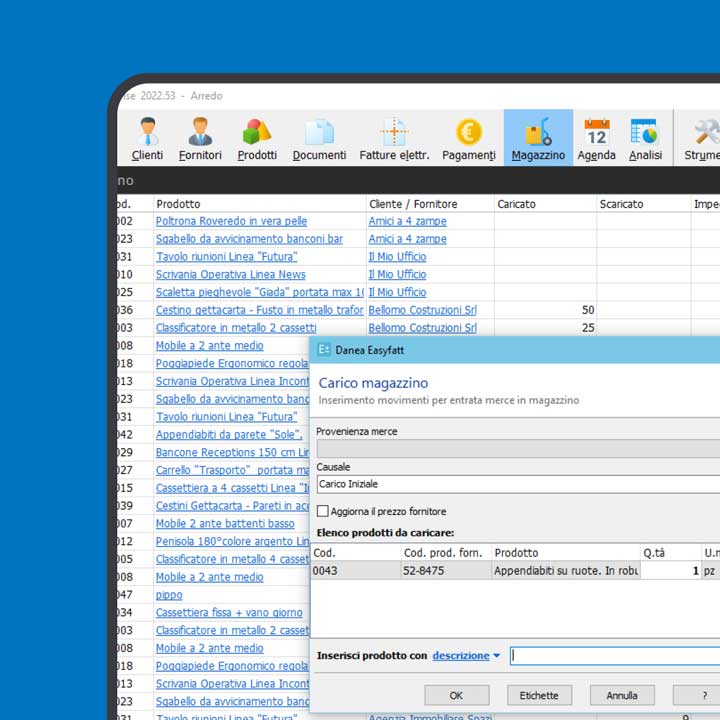Open 'Cestino gettacarta - Fusto in metallo' link

[x=260, y=310]
